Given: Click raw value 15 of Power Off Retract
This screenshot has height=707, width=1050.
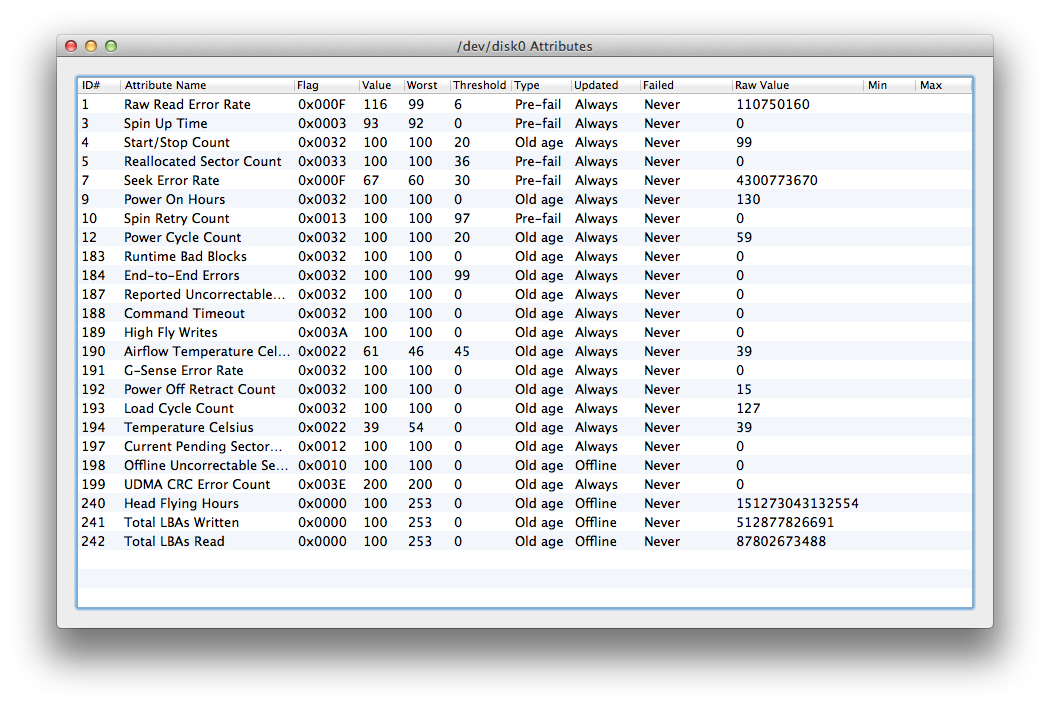Looking at the screenshot, I should 744,390.
